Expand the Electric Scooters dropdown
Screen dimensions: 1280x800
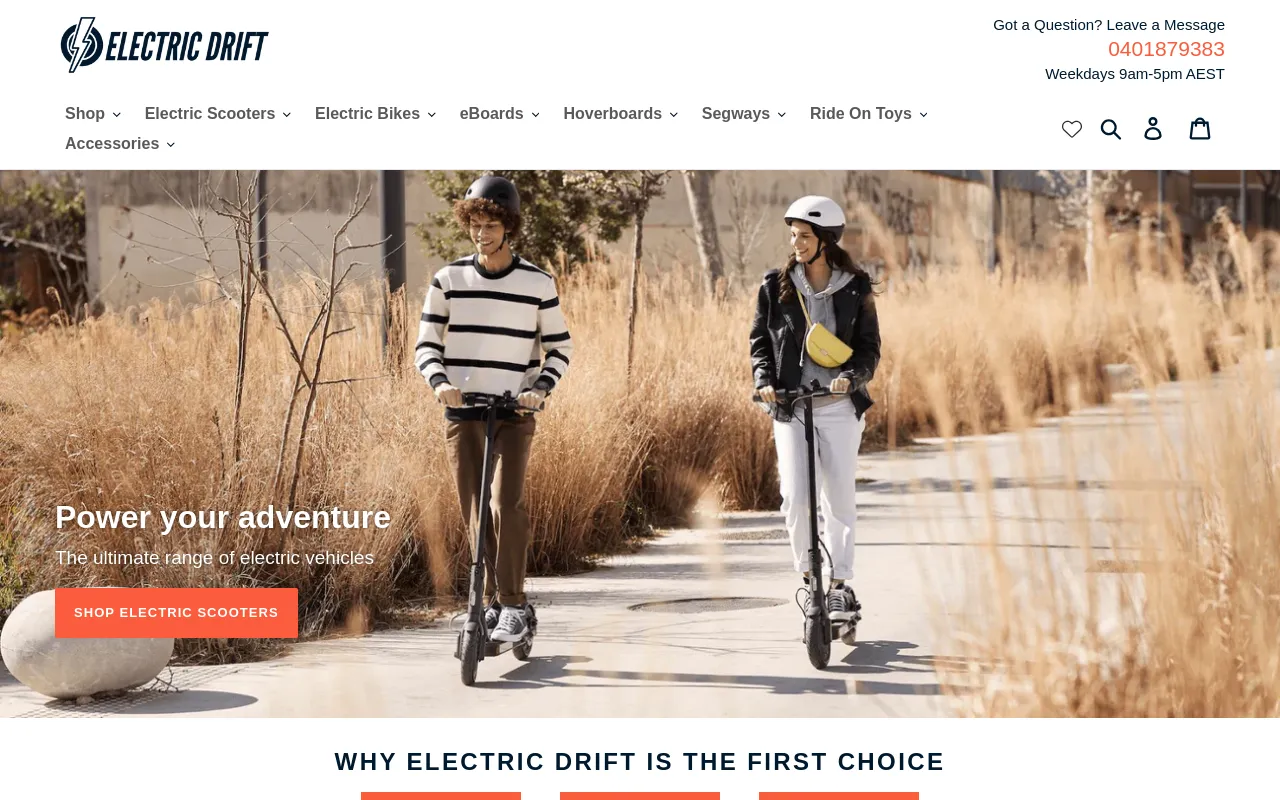point(218,114)
